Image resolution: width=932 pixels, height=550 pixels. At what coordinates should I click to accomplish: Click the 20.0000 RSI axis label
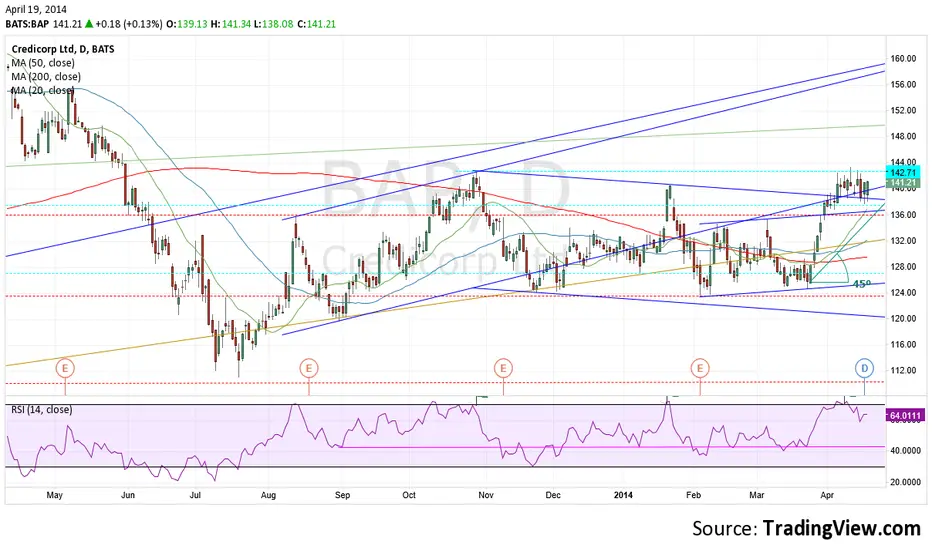905,482
